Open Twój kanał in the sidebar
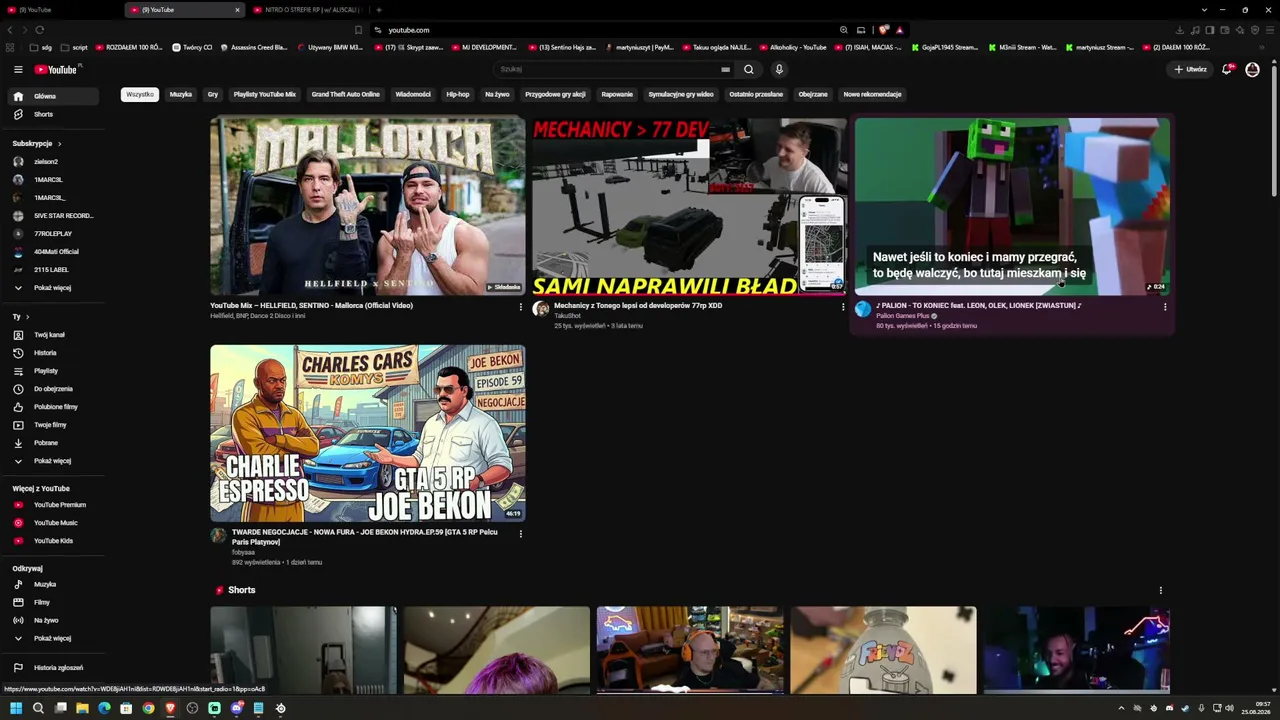 [x=55, y=335]
